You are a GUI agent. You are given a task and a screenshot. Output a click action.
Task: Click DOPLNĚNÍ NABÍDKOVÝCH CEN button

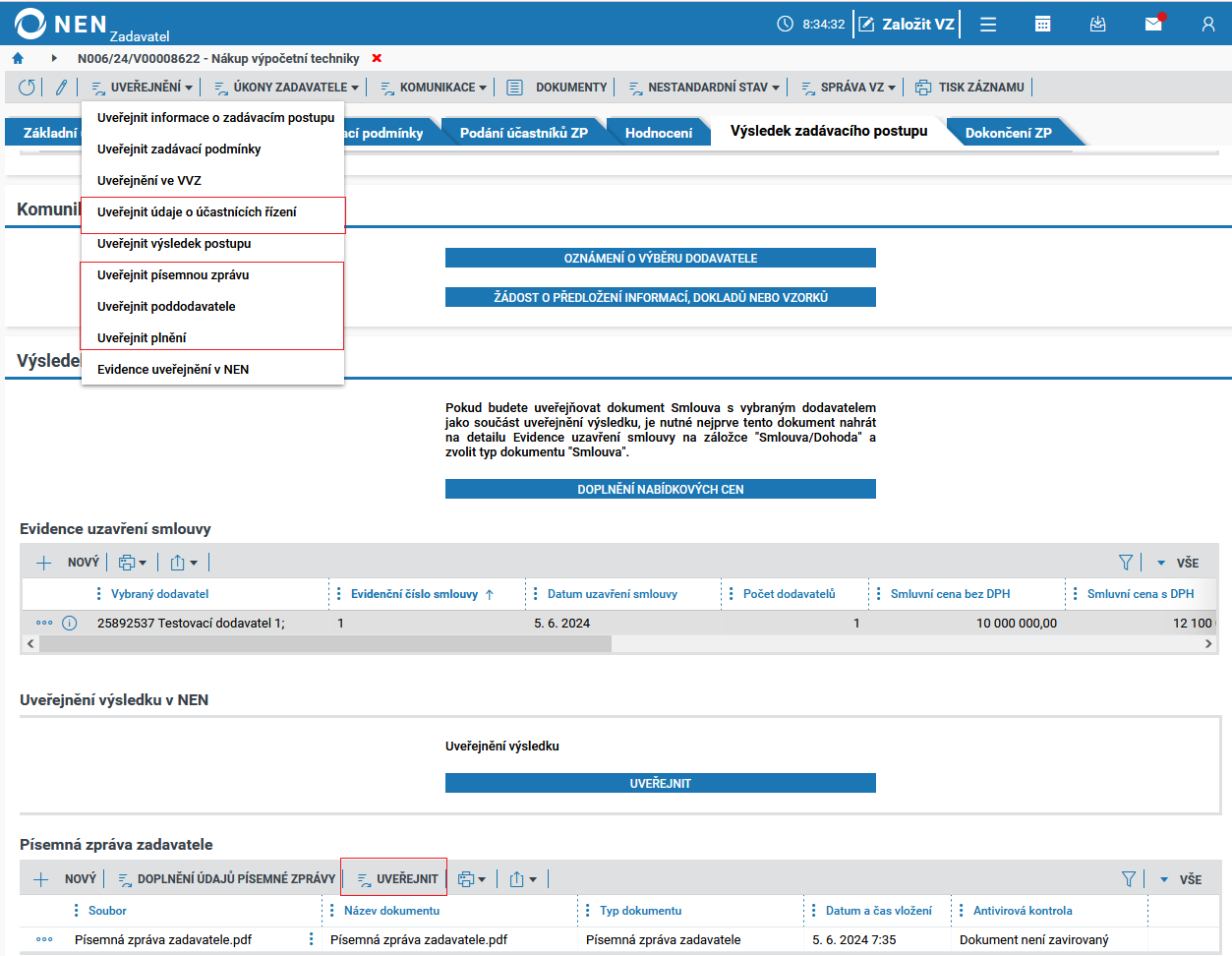661,489
